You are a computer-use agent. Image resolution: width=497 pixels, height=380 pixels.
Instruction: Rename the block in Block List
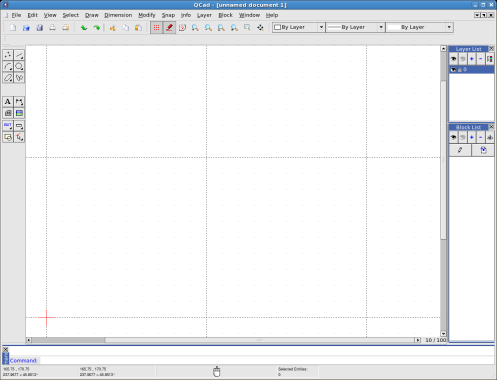coord(490,137)
